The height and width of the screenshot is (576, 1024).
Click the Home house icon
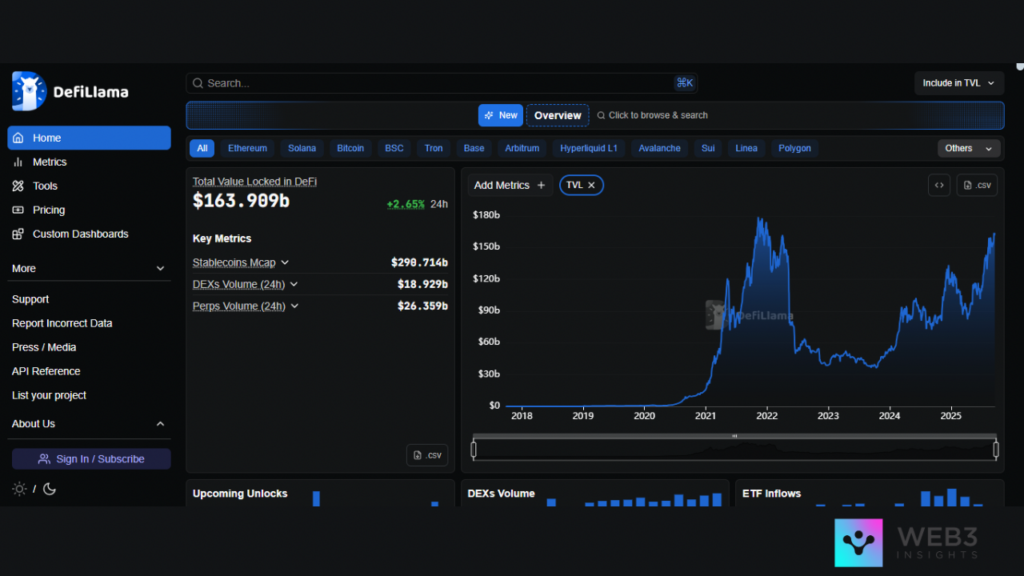[x=18, y=138]
